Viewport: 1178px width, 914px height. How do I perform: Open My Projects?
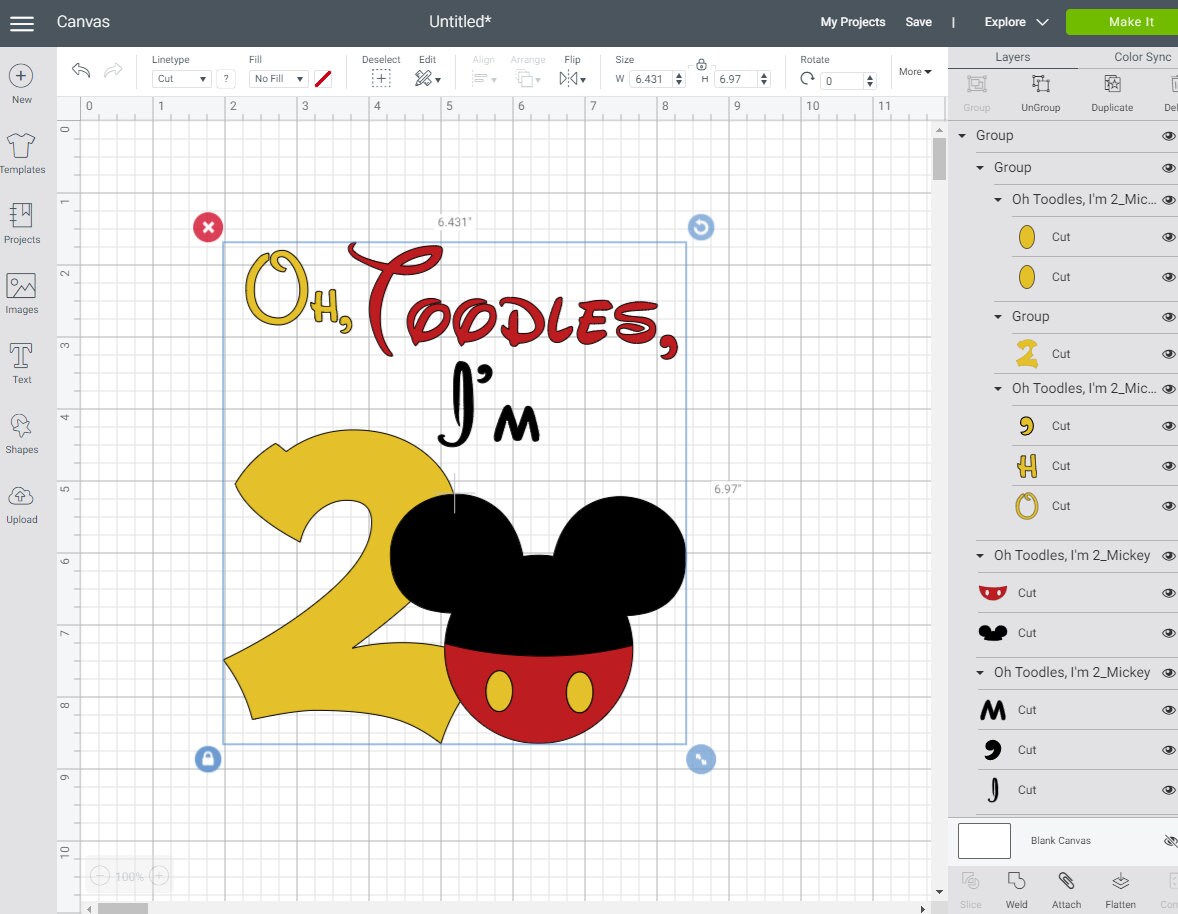852,21
